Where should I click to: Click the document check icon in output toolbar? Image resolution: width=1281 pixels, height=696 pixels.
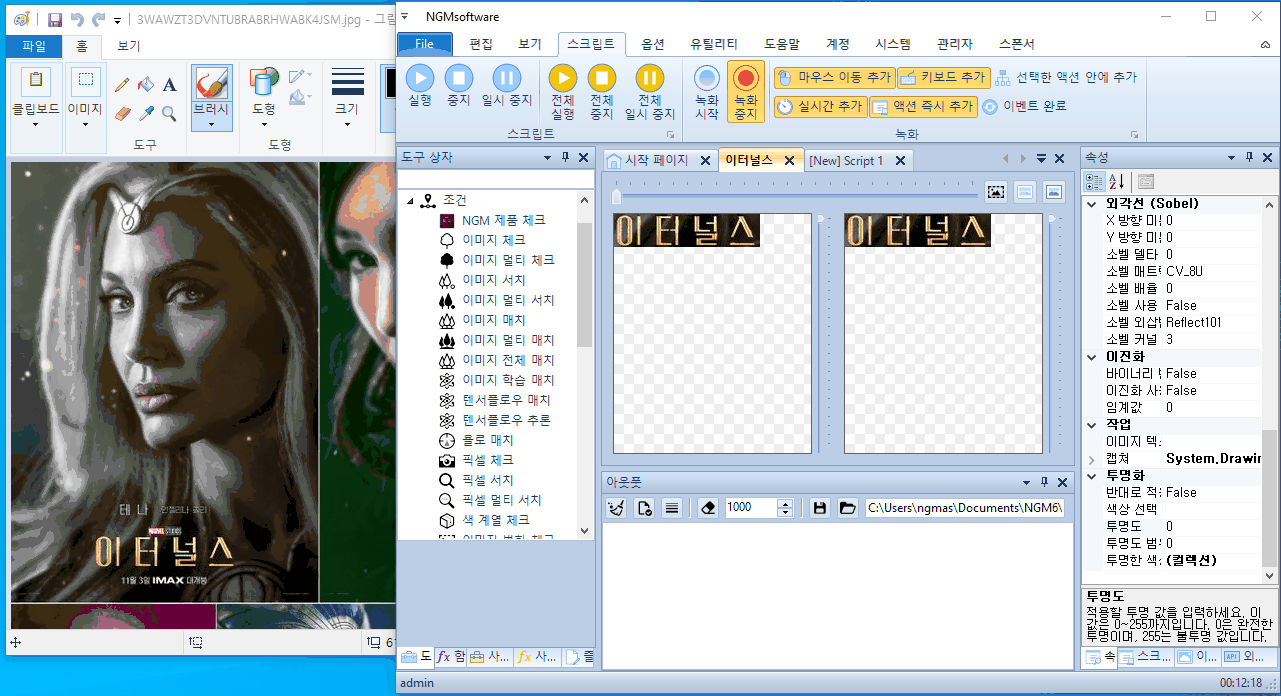644,508
